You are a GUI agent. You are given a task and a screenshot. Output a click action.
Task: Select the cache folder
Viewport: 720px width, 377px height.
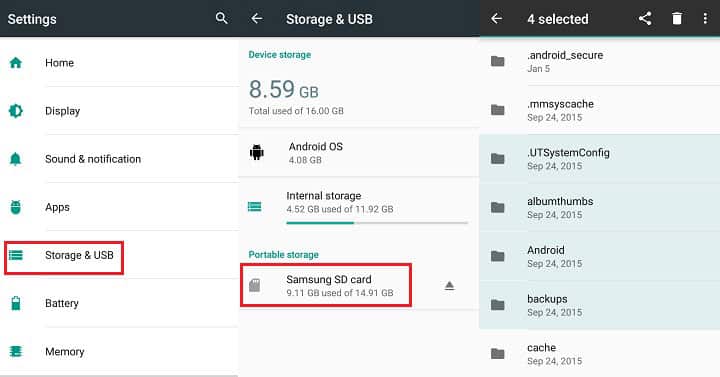coord(600,354)
